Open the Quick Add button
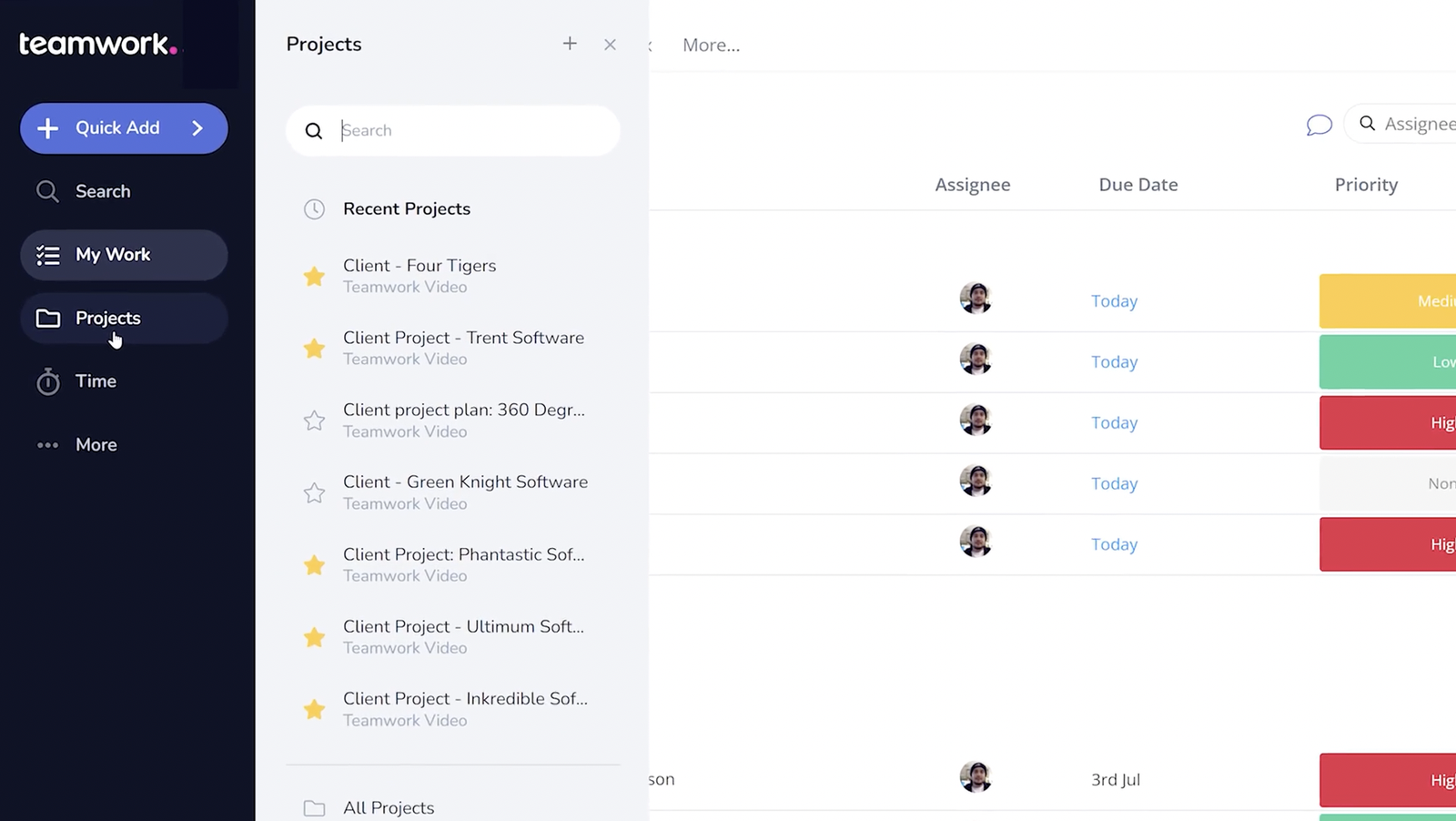This screenshot has height=821, width=1456. point(124,128)
